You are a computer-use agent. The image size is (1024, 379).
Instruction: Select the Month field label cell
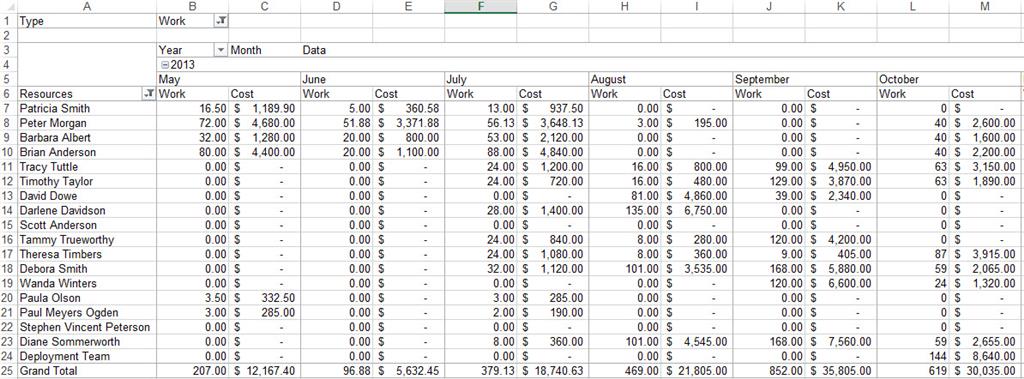264,50
